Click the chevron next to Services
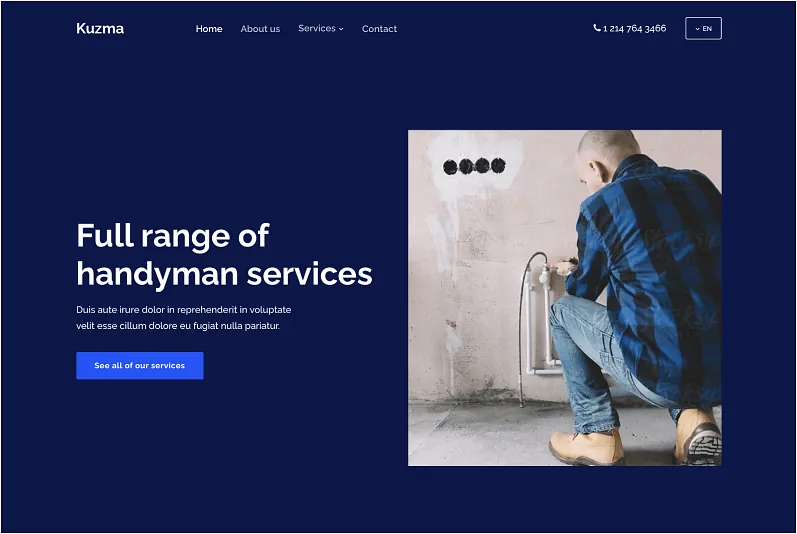 tap(341, 29)
